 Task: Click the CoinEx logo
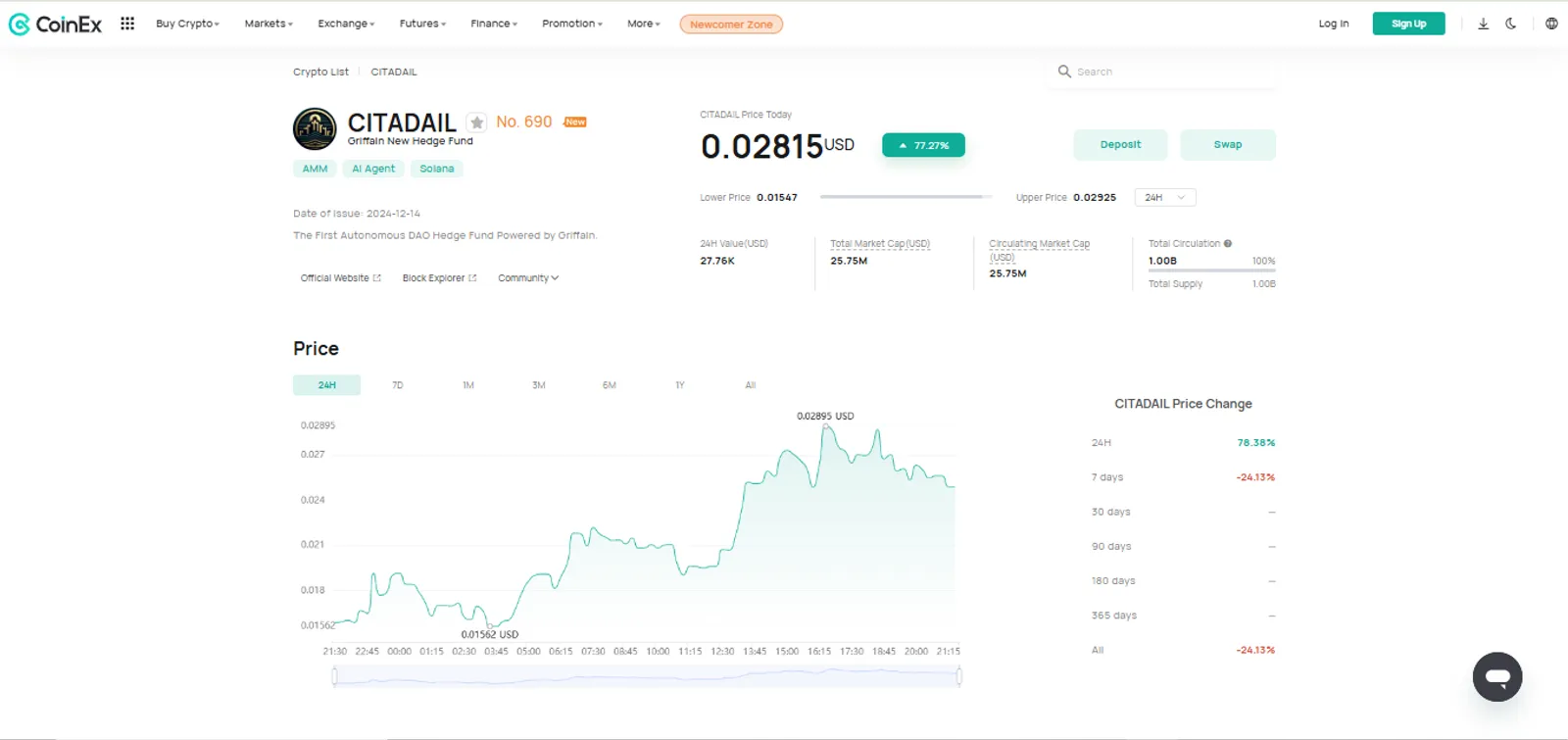coord(55,25)
